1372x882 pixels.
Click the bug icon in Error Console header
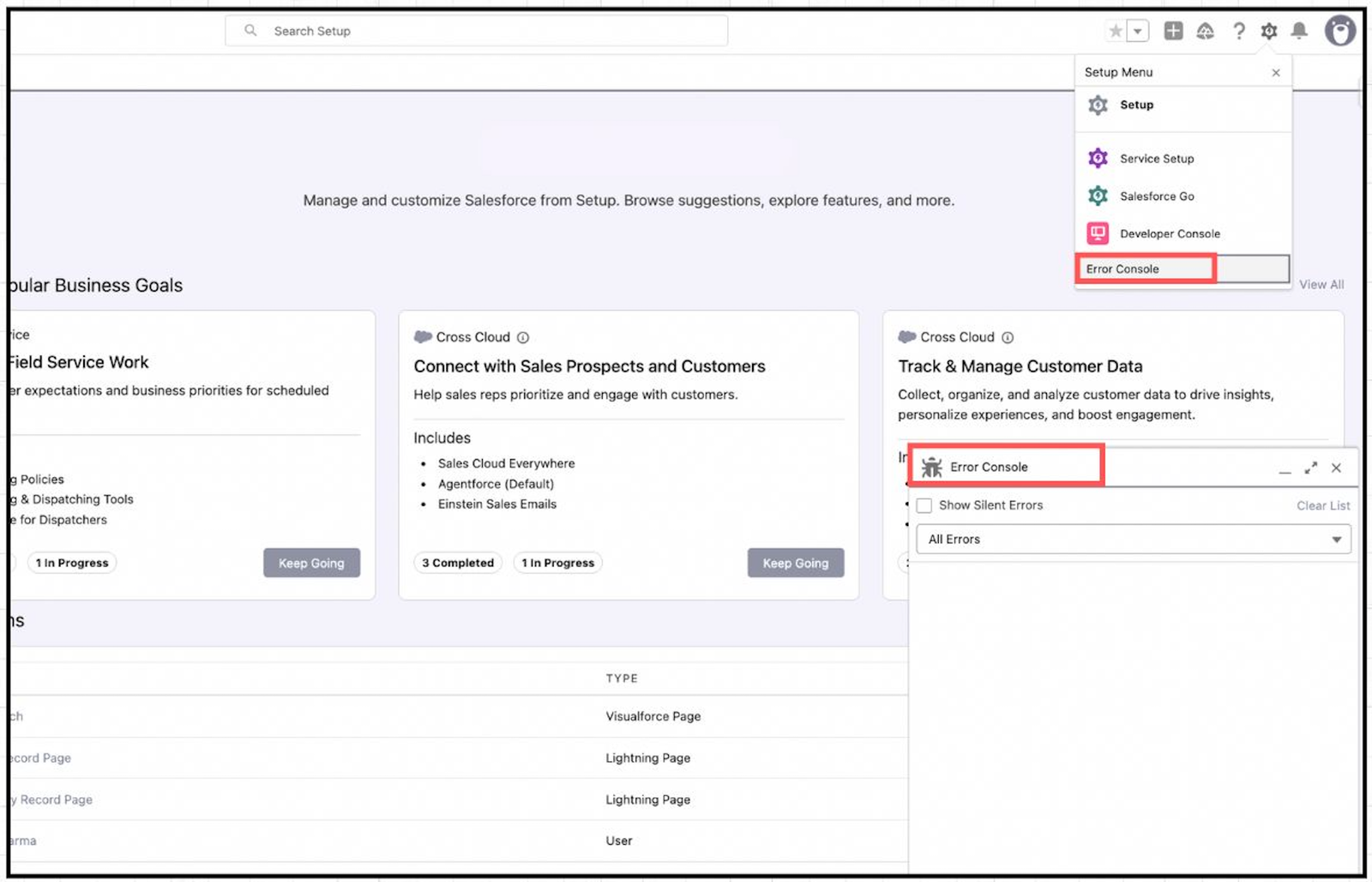[x=931, y=468]
